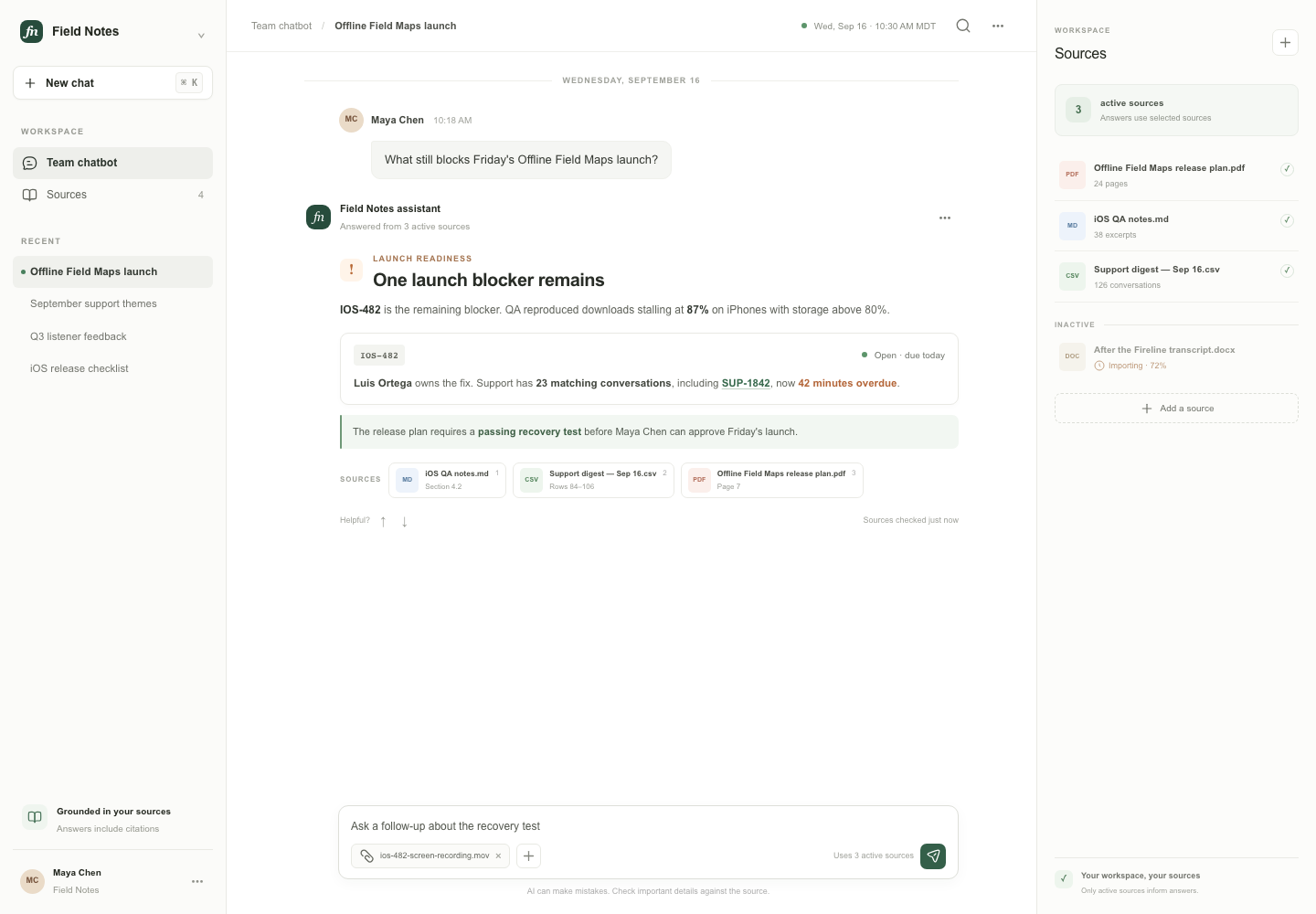Focus the follow-up question input field
Screen dimensions: 1316x914
648,826
